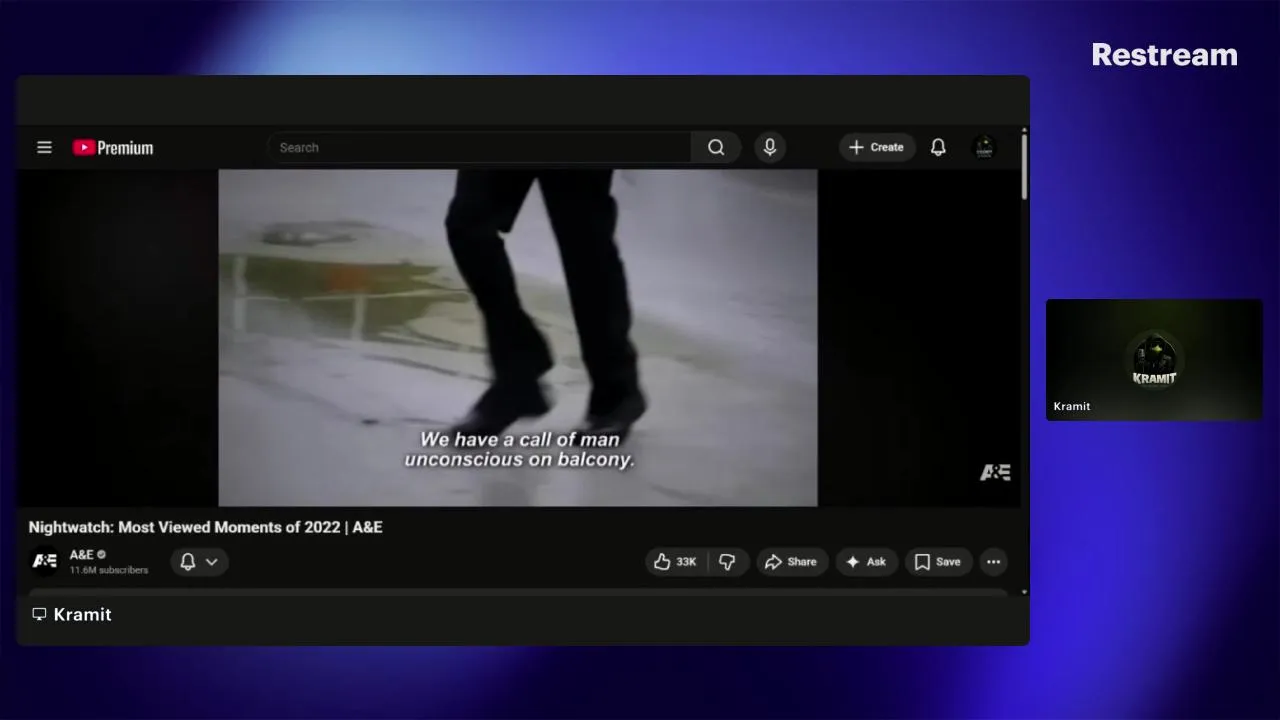Viewport: 1280px width, 720px height.
Task: Open the A&E channel name link
Action: tap(82, 554)
